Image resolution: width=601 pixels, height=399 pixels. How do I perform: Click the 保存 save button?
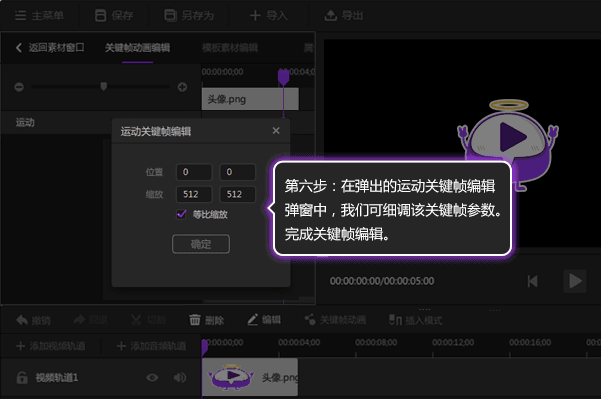point(114,16)
